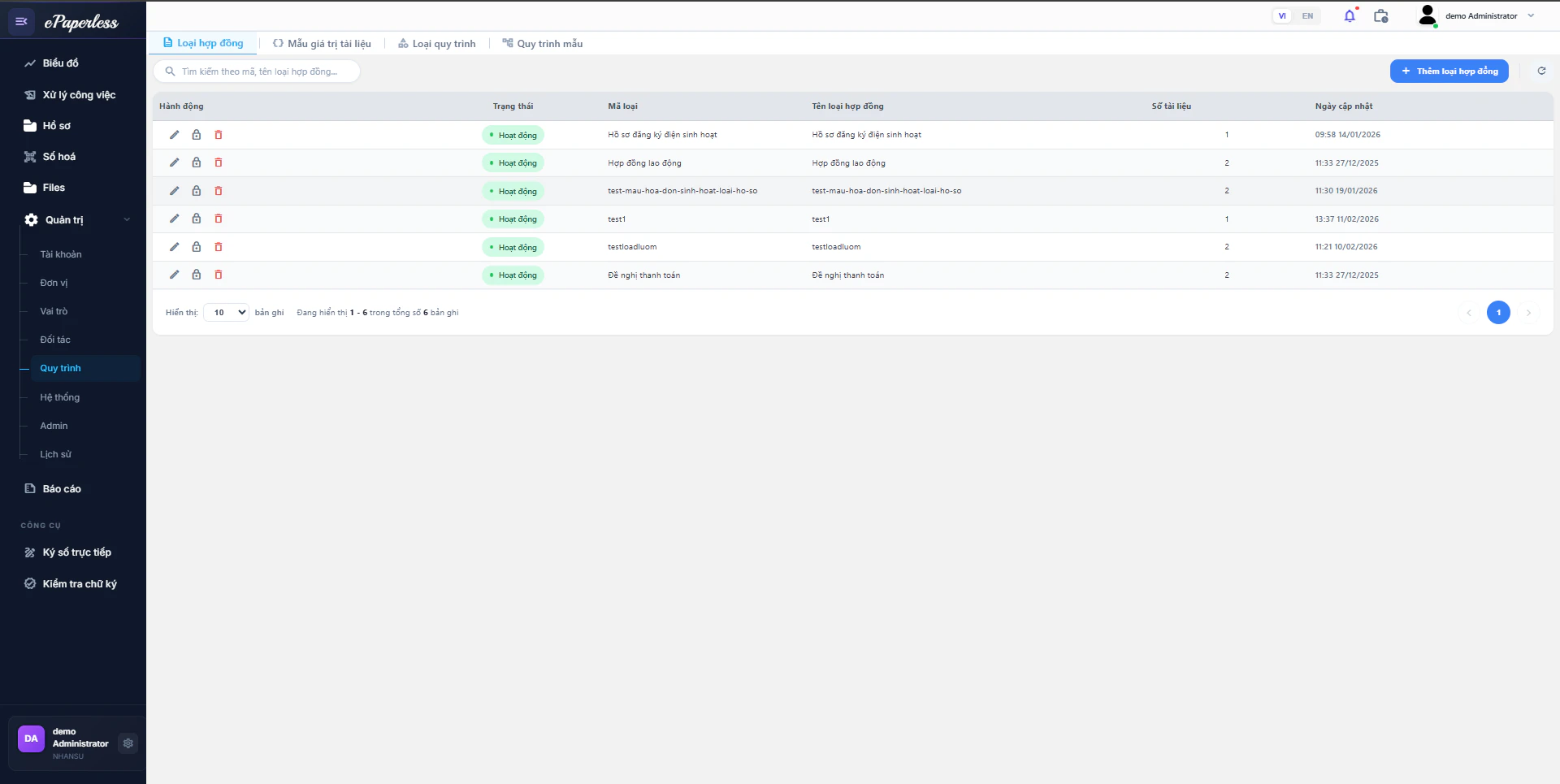The image size is (1560, 784).
Task: Click the ePaperless logo
Action: click(81, 22)
